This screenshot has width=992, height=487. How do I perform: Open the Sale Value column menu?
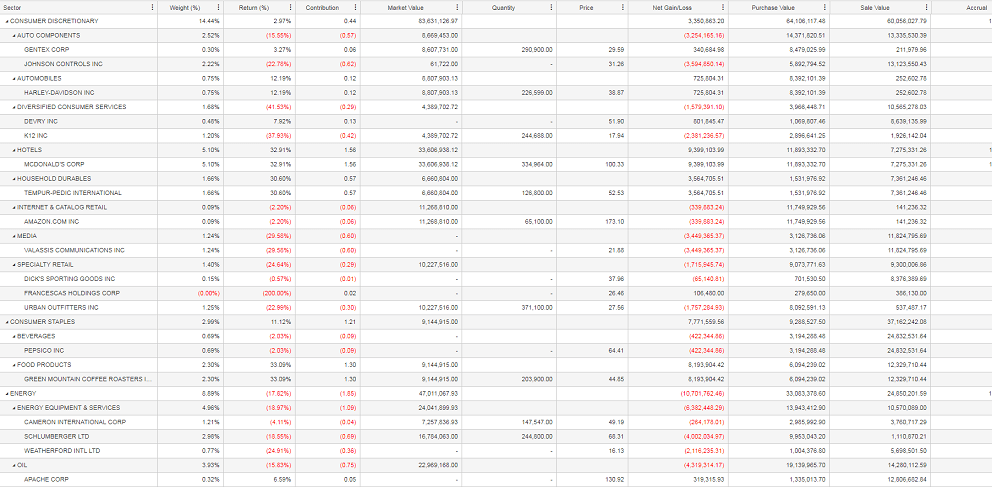(x=926, y=8)
